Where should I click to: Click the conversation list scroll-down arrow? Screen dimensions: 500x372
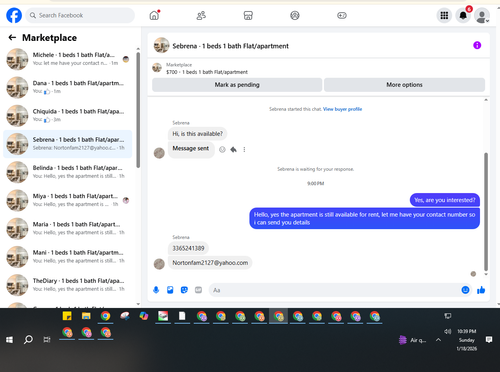138,304
